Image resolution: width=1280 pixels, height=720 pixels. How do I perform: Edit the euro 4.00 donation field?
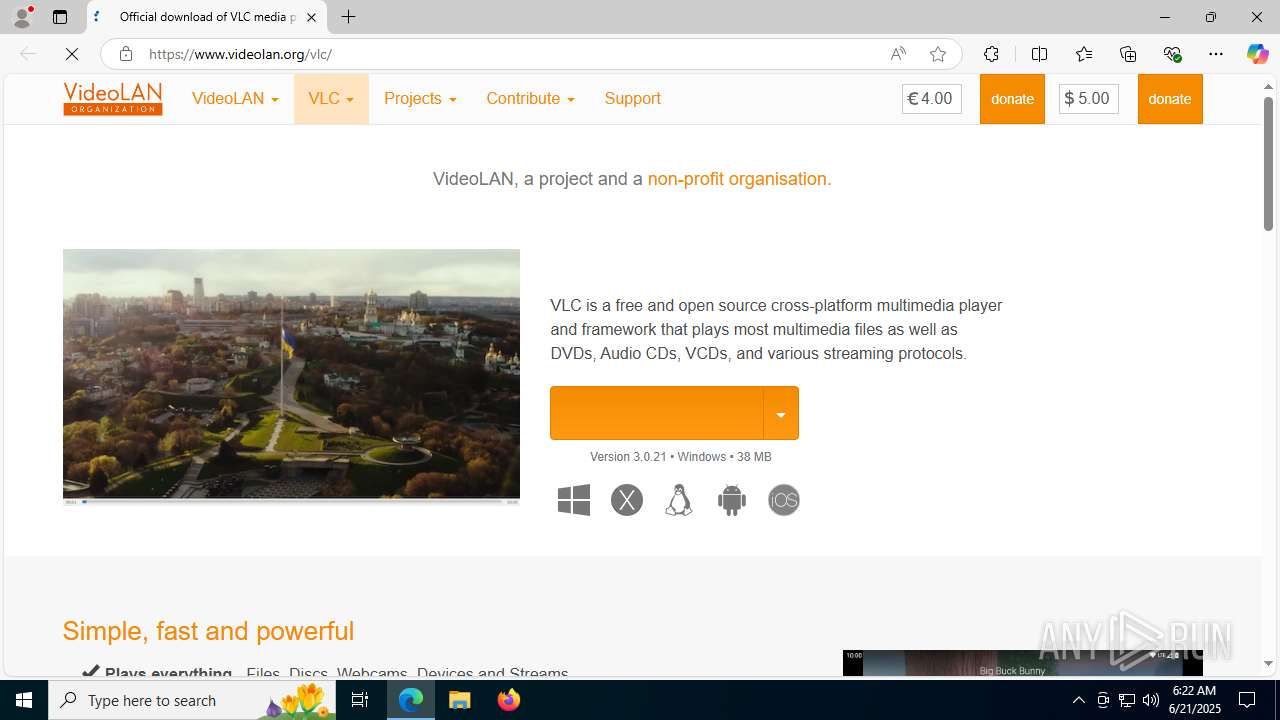[x=932, y=99]
